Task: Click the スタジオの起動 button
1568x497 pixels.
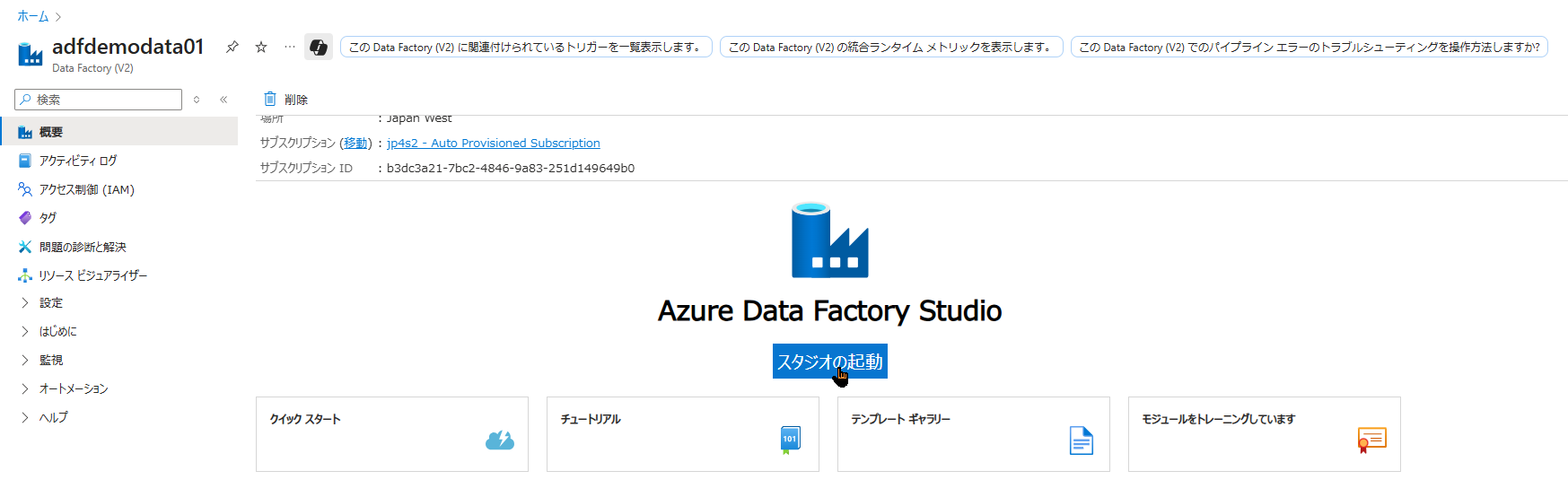Action: click(829, 362)
